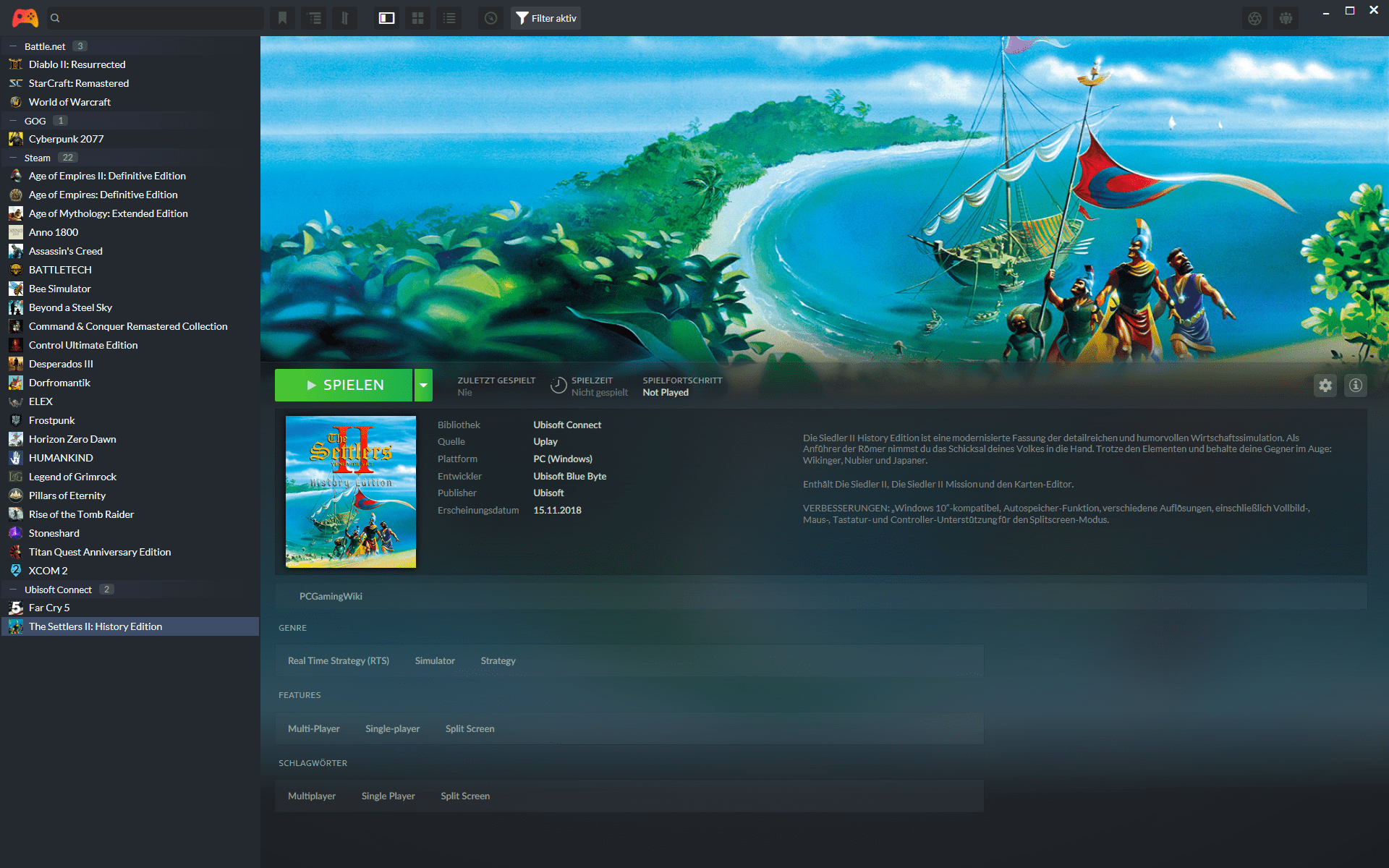The width and height of the screenshot is (1389, 868).
Task: Open the sort order toolbar icon
Action: point(345,18)
